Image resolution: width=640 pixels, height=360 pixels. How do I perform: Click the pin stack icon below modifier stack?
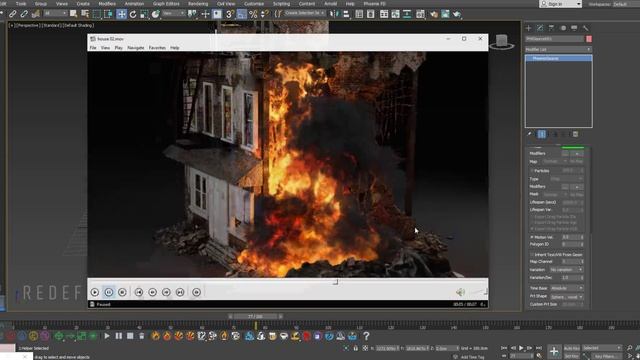(529, 134)
